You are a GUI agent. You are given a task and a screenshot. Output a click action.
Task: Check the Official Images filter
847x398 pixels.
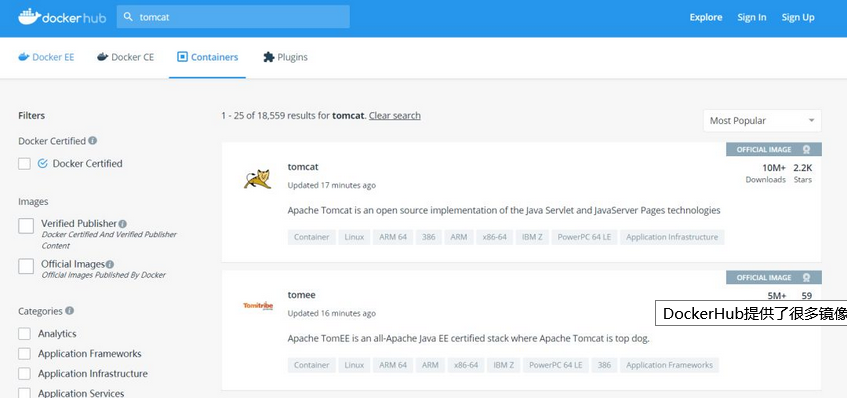(x=26, y=266)
